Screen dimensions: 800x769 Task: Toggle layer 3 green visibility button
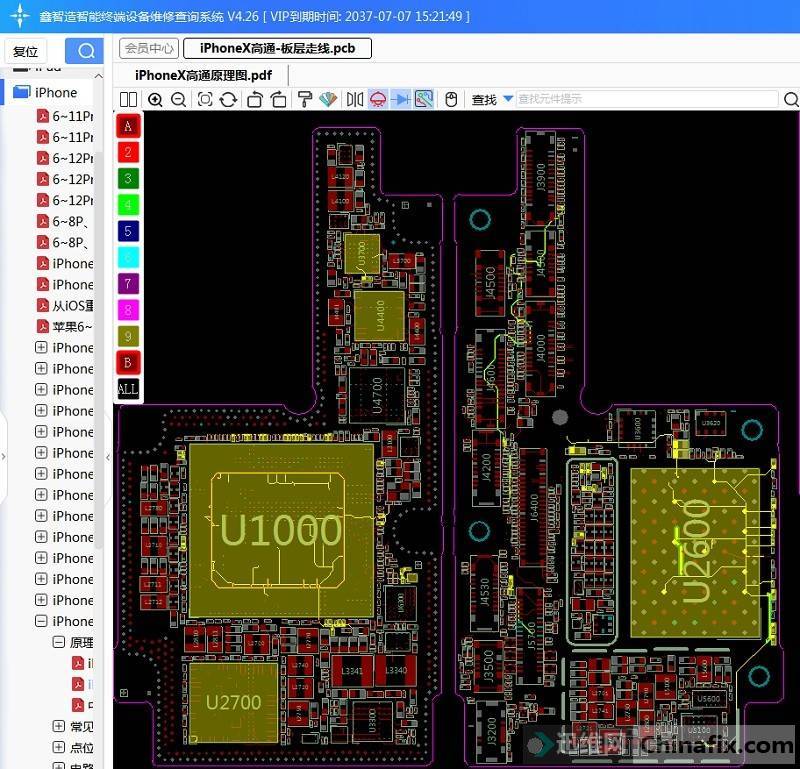(128, 178)
